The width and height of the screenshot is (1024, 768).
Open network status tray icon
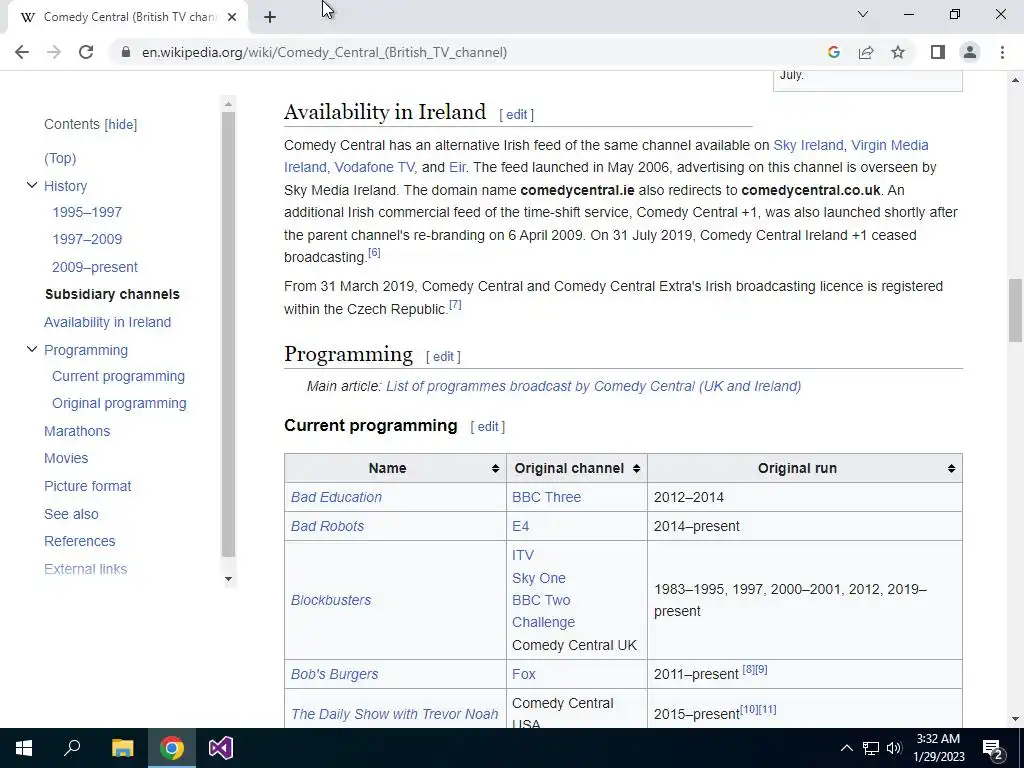click(x=871, y=748)
